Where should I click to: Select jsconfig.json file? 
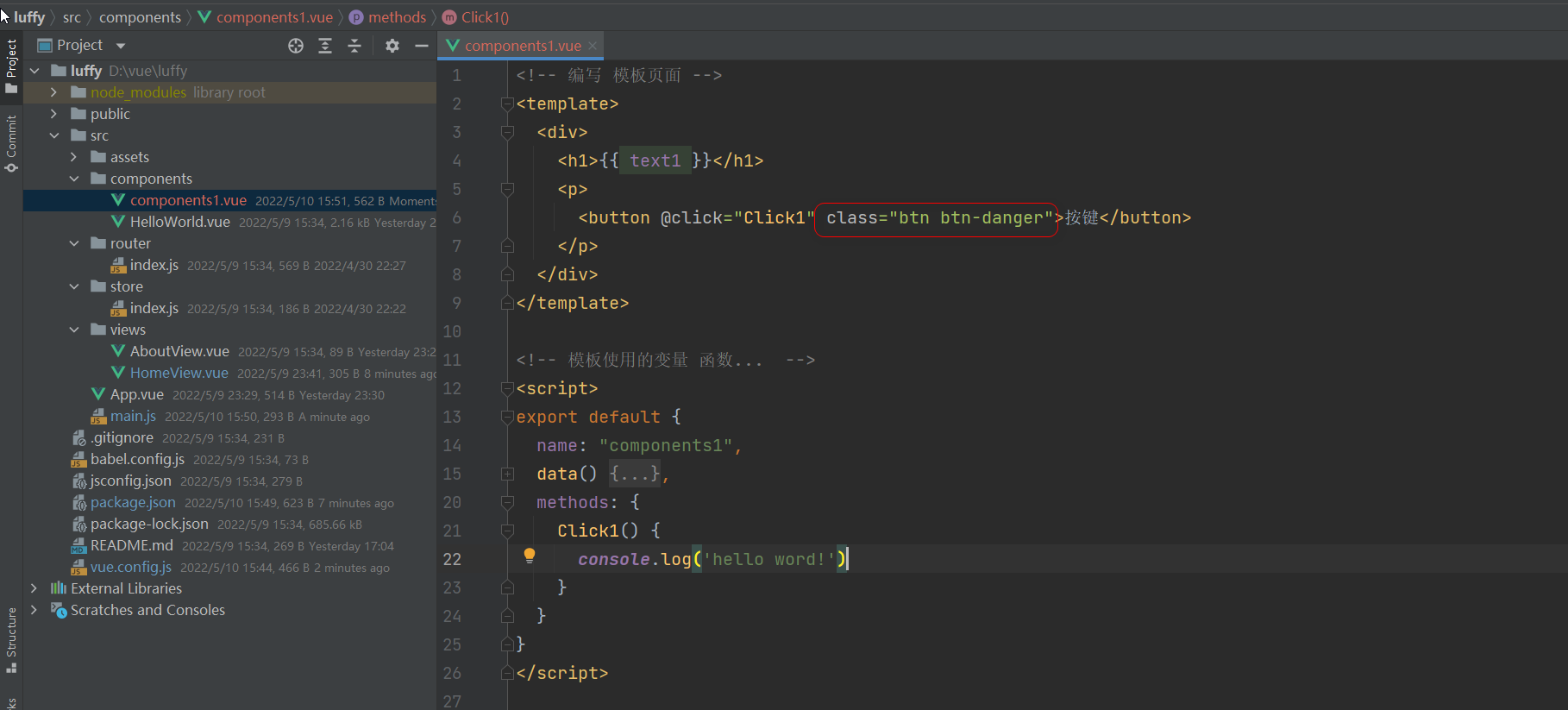130,481
